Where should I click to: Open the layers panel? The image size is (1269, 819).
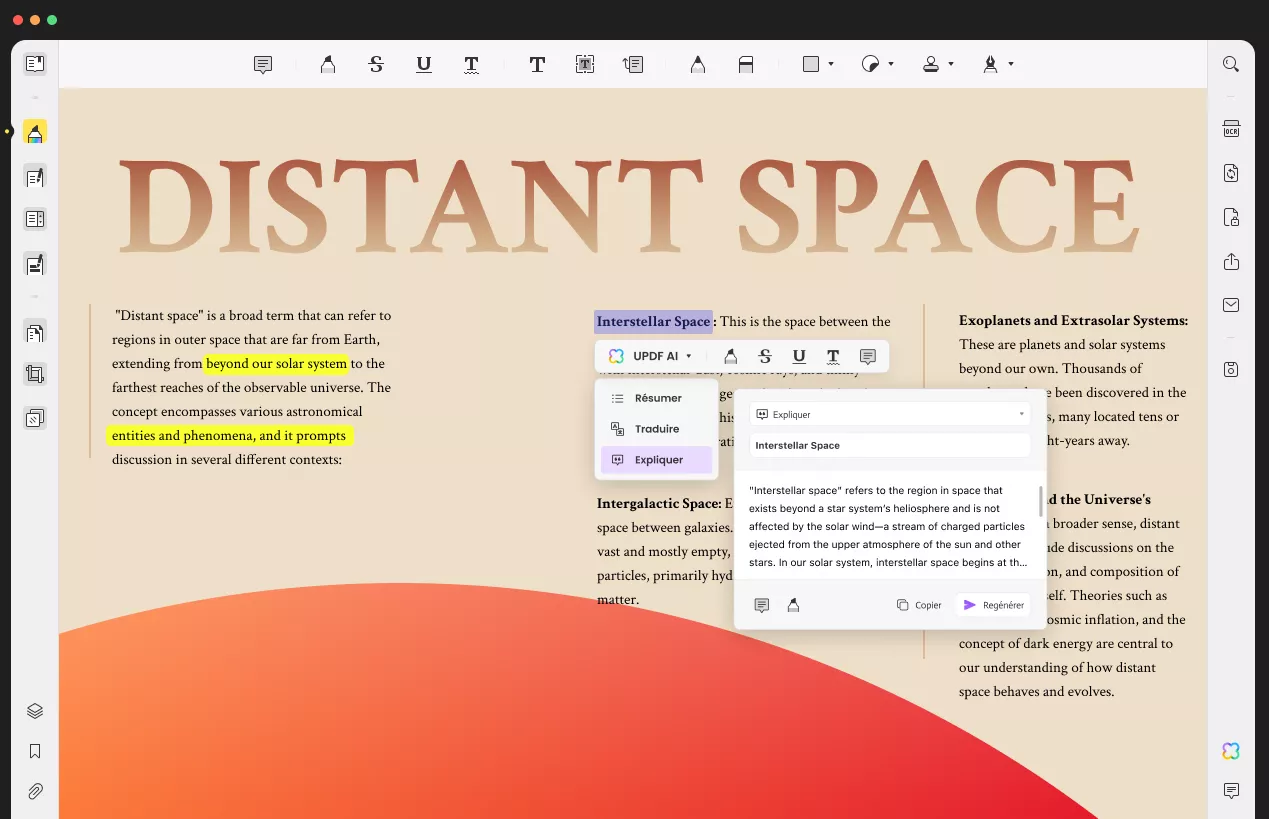coord(35,711)
